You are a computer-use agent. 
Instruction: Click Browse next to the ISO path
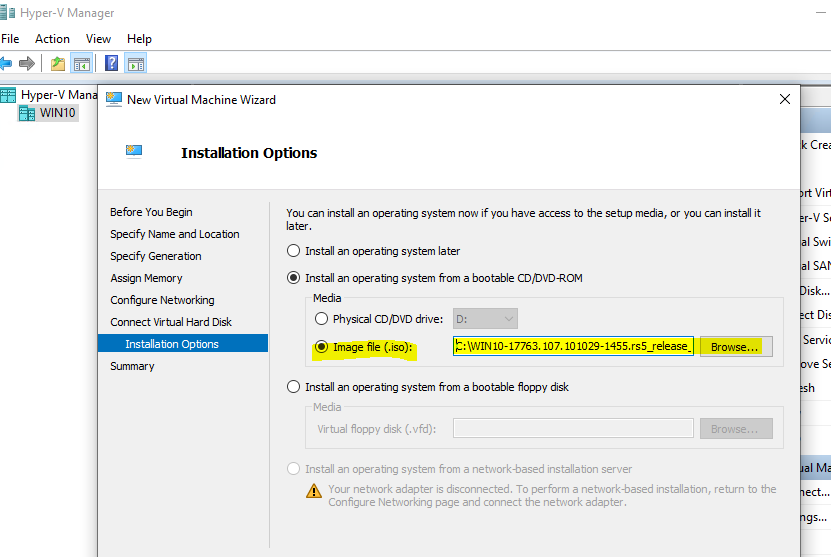tap(736, 347)
